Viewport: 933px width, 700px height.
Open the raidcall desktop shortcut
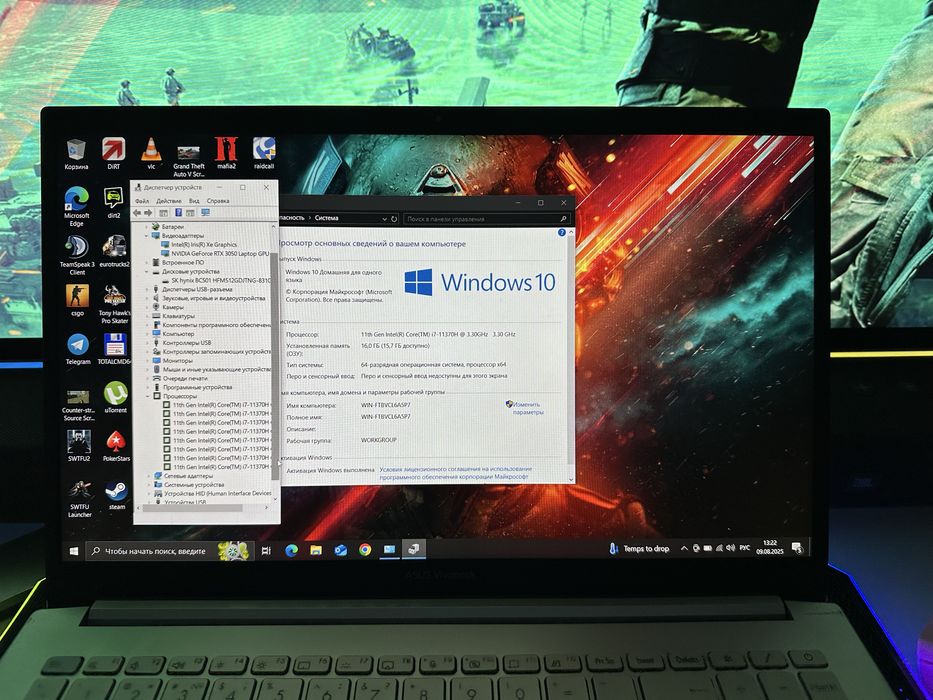[264, 154]
